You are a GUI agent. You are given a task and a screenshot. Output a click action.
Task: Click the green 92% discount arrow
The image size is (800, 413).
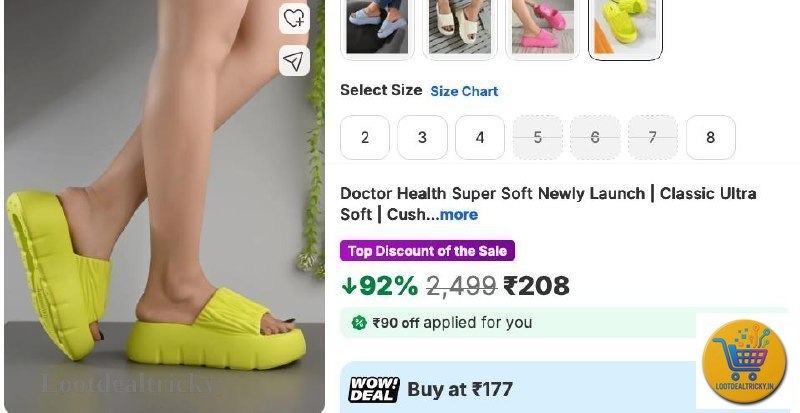pos(349,286)
